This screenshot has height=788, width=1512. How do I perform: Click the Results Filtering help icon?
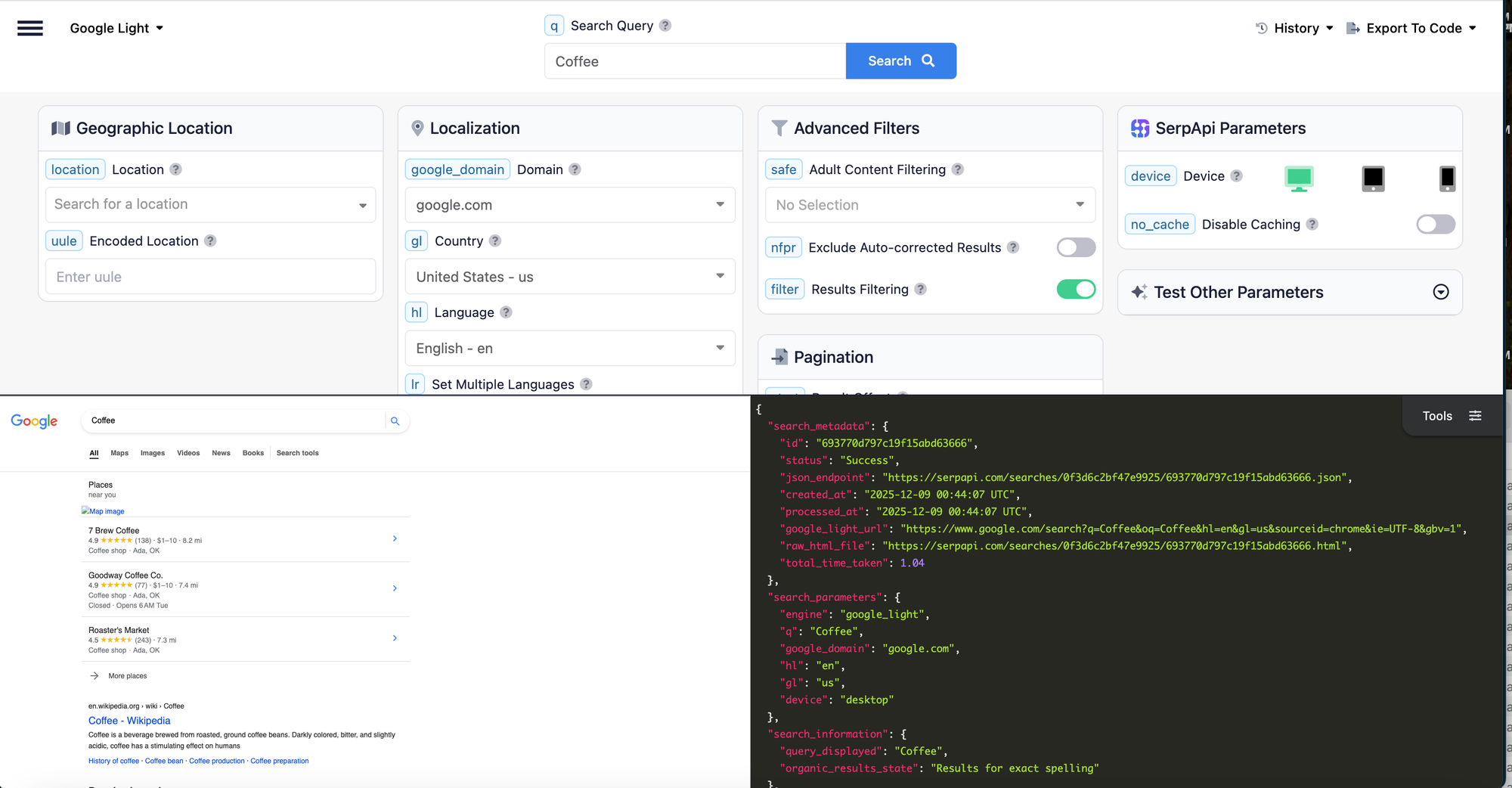921,289
